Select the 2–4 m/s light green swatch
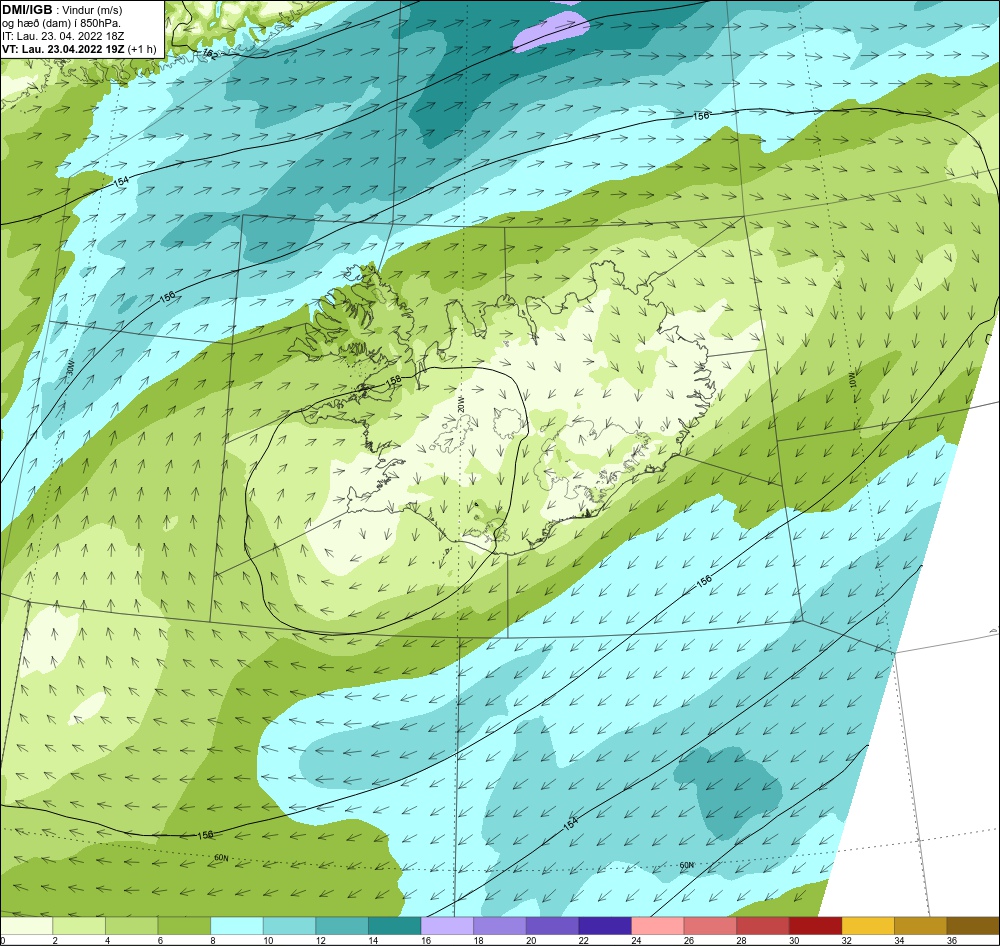Viewport: 1000px width, 946px height. [79, 925]
